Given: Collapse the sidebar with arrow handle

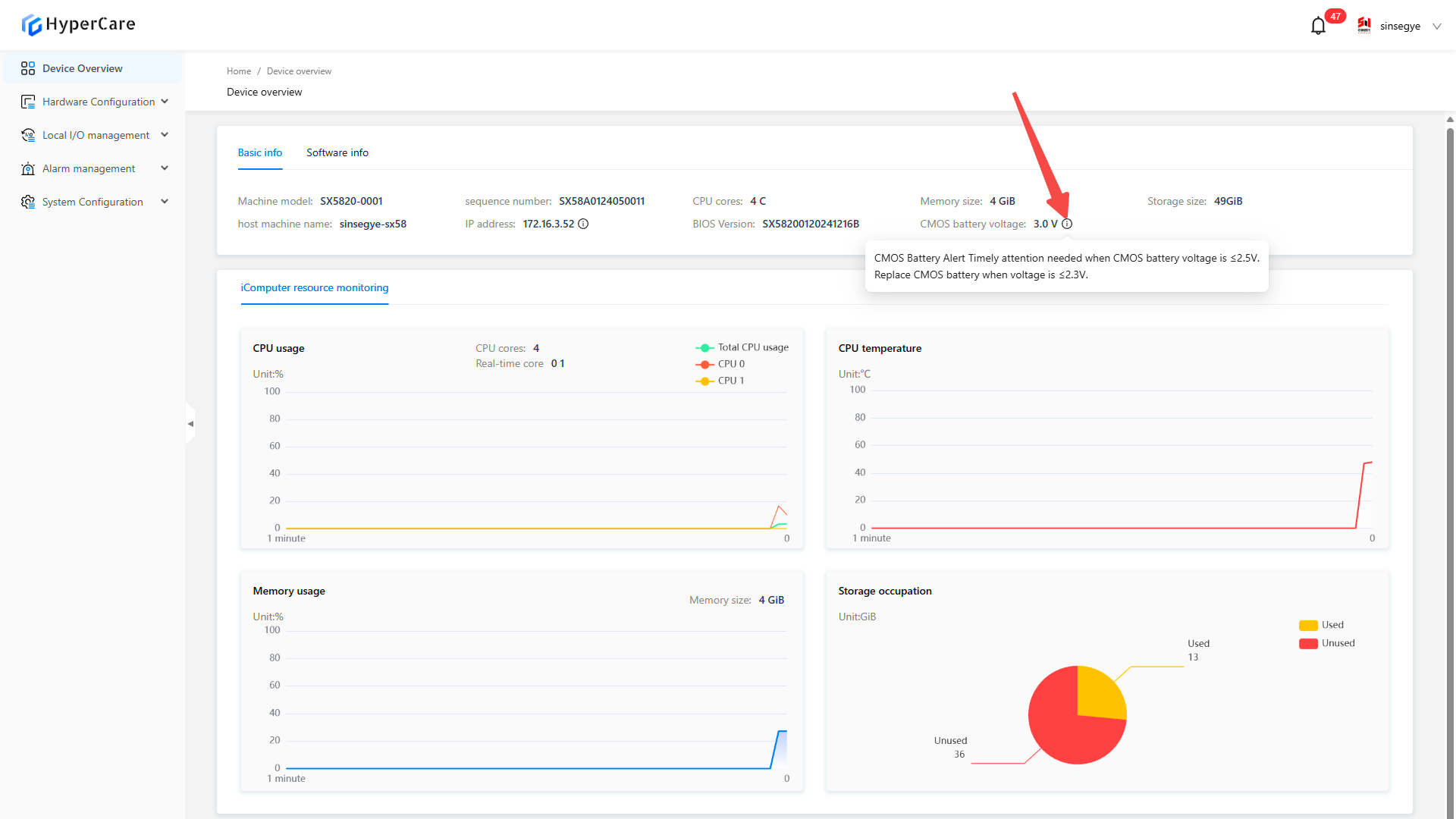Looking at the screenshot, I should 190,424.
